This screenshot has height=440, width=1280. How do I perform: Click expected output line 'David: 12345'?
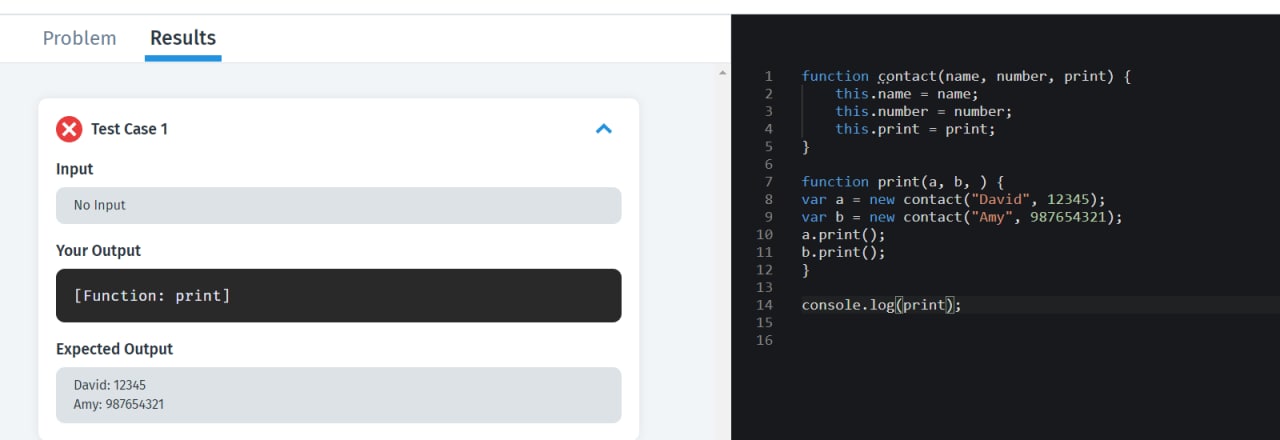[x=110, y=385]
